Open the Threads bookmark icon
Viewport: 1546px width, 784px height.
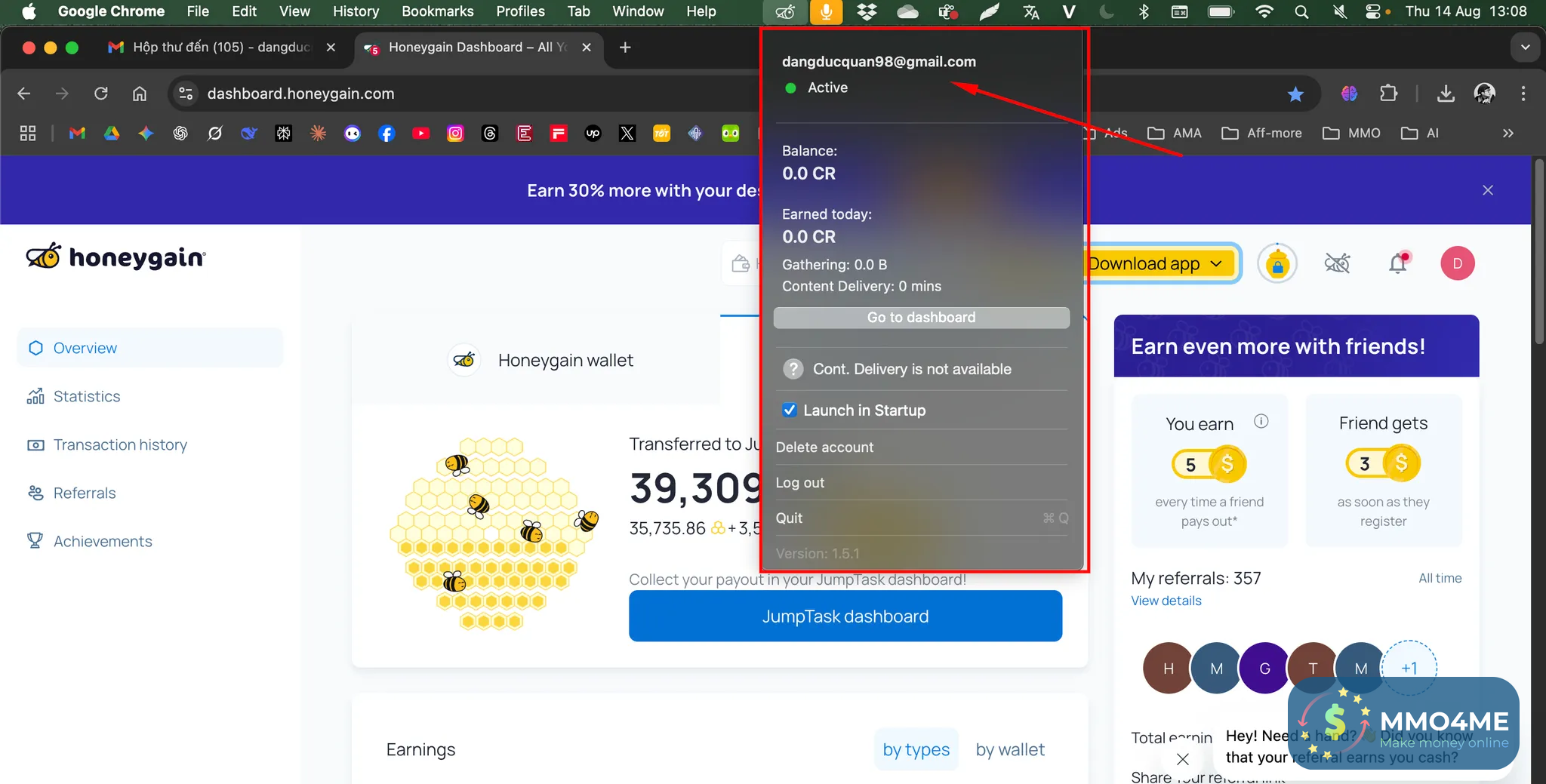(x=490, y=134)
